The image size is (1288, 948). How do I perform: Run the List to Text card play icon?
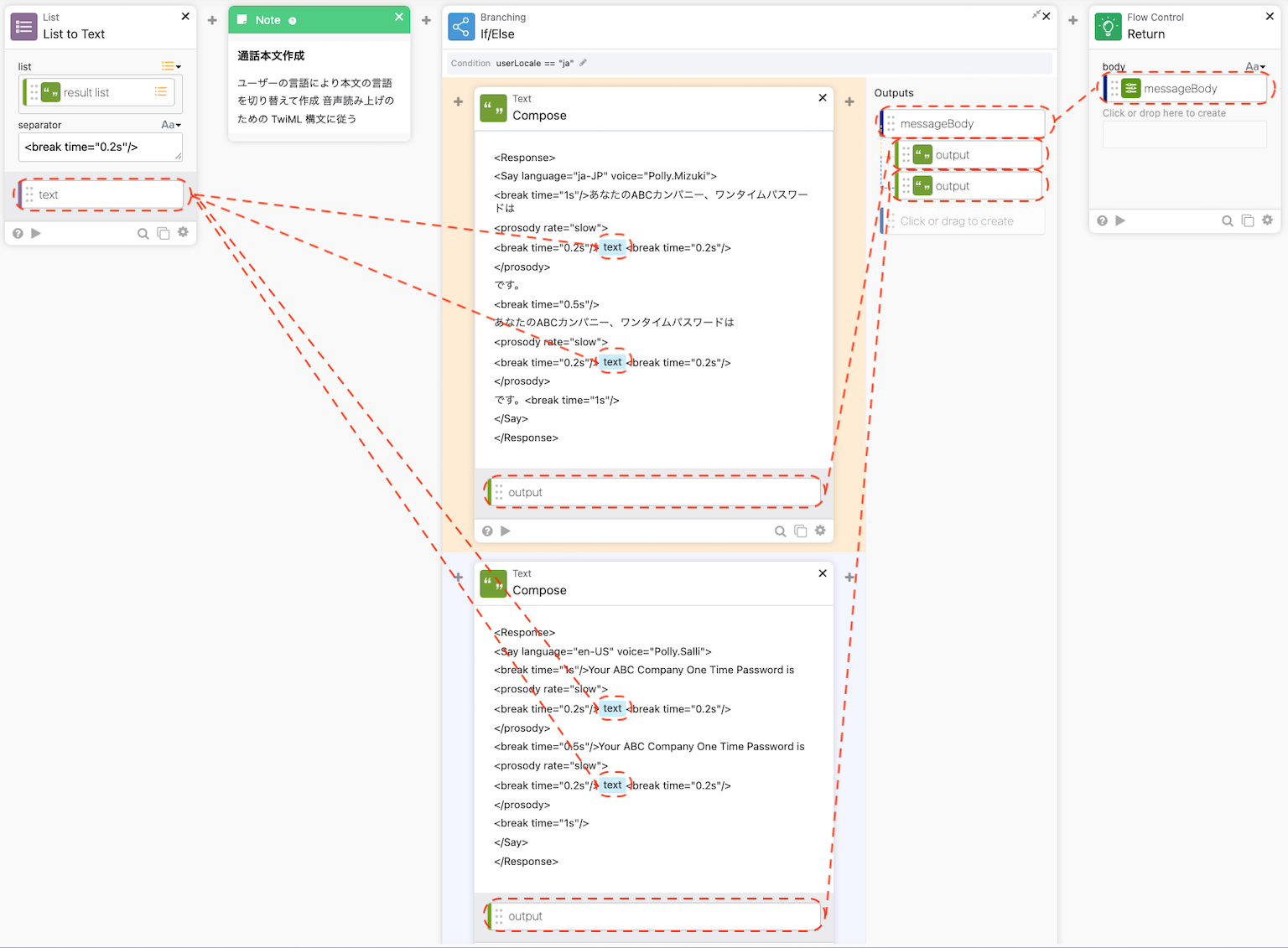[x=36, y=234]
